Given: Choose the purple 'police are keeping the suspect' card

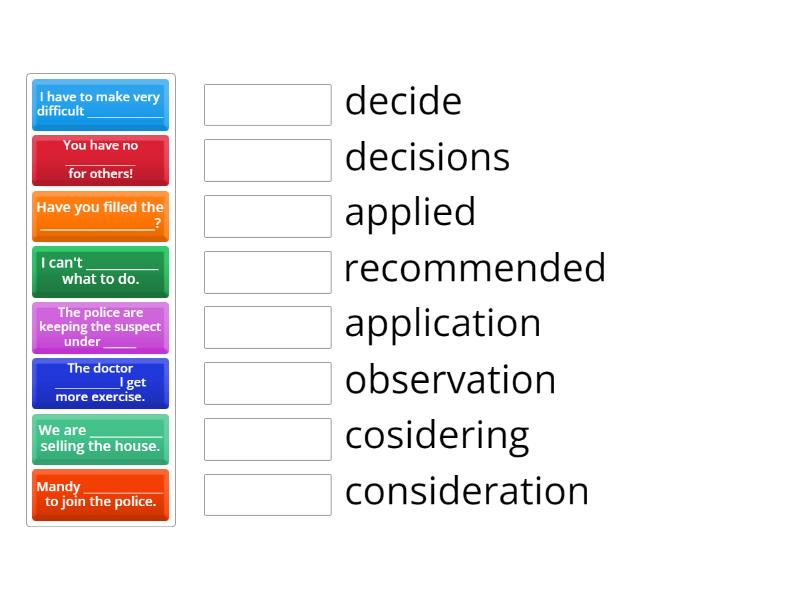Looking at the screenshot, I should point(101,328).
